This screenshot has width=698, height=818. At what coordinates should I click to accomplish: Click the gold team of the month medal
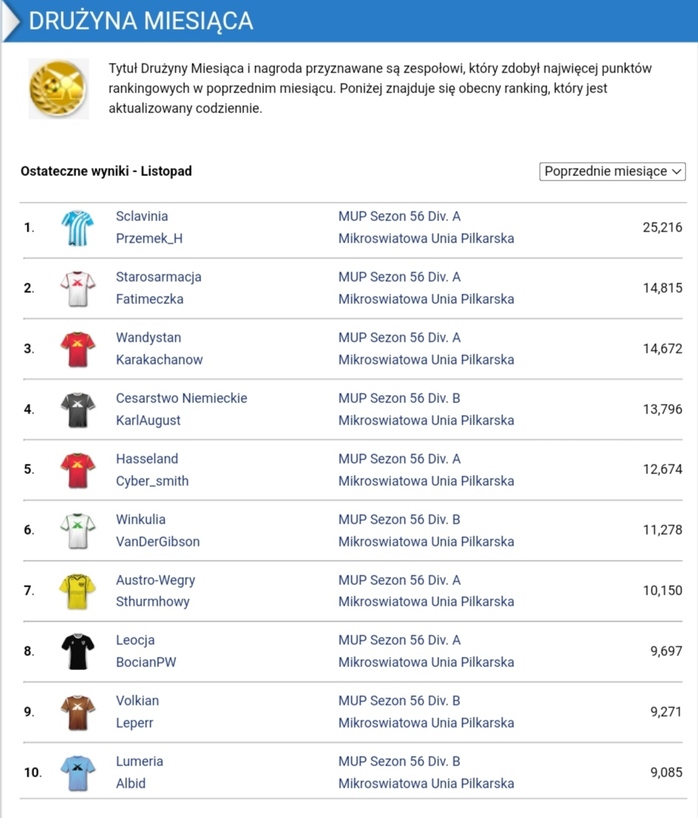coord(59,88)
